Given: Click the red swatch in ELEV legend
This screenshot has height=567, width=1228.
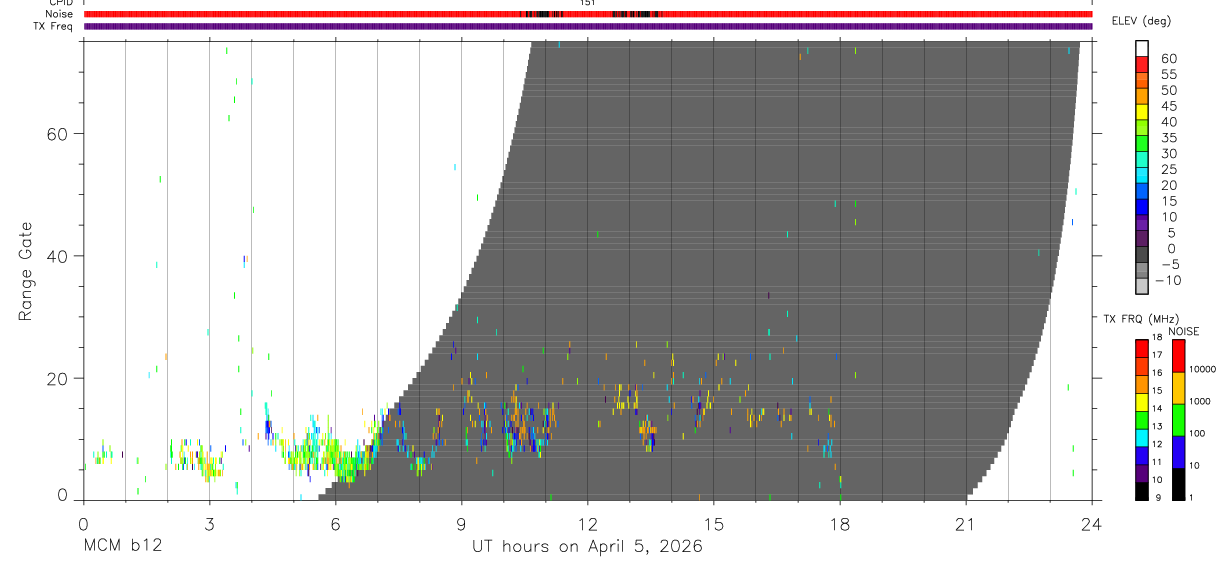Looking at the screenshot, I should click(x=1141, y=65).
